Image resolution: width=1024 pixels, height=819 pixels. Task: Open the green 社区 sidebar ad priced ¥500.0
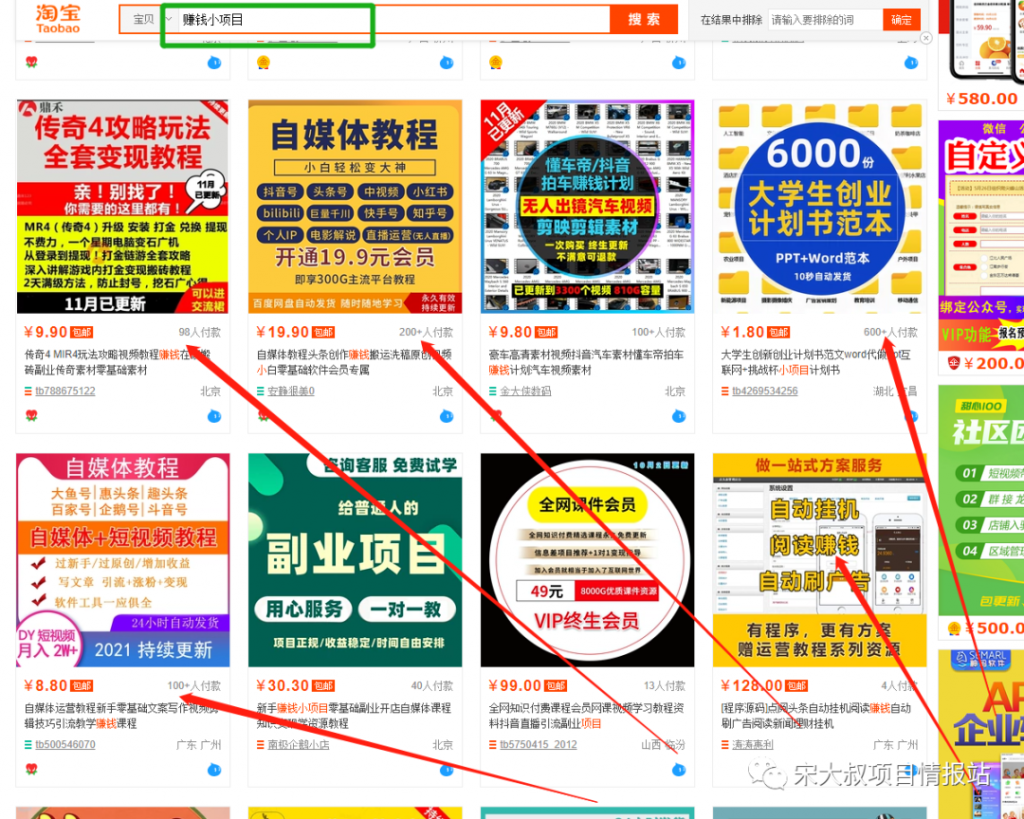coord(981,511)
